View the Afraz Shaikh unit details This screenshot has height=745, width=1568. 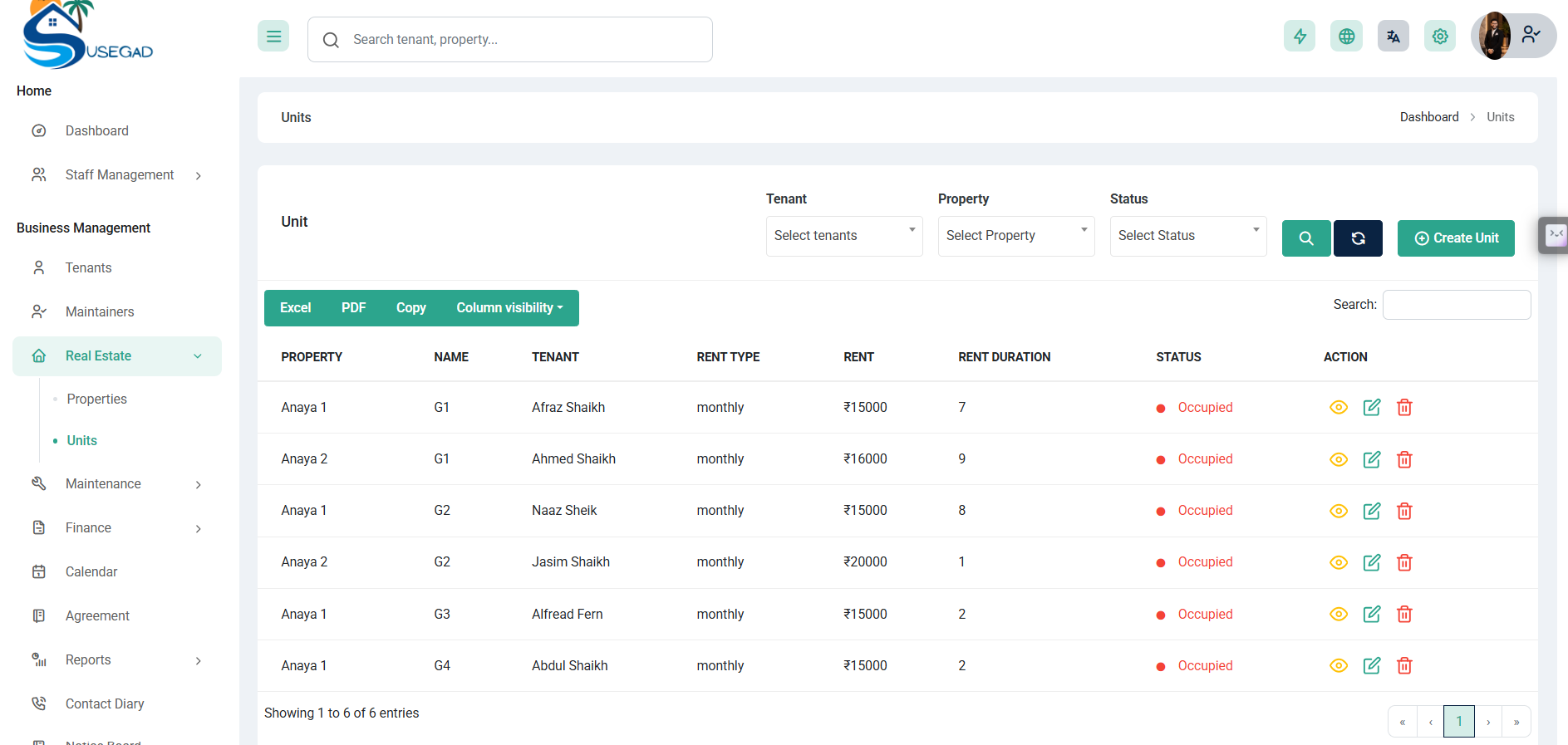click(x=1339, y=407)
